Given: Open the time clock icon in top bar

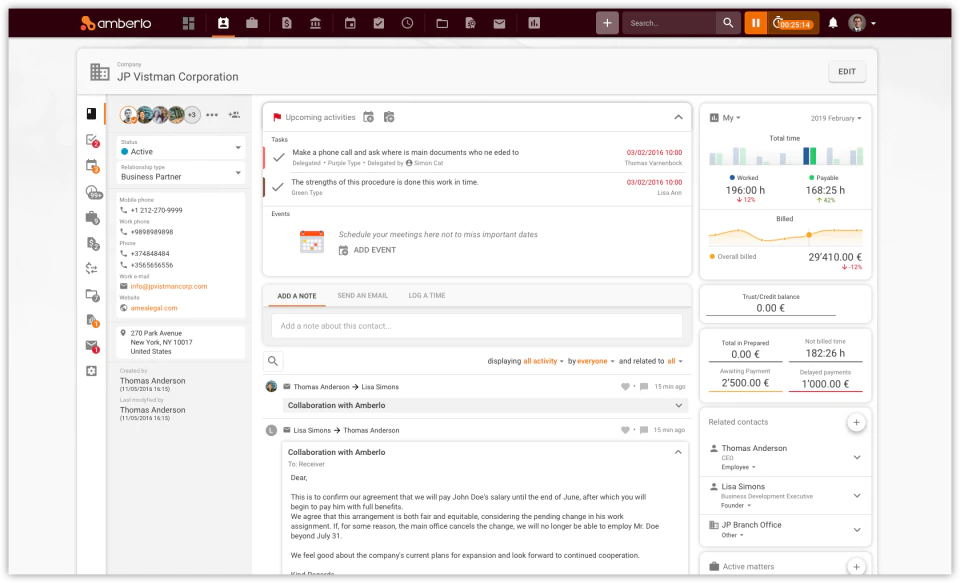Looking at the screenshot, I should pyautogui.click(x=408, y=23).
